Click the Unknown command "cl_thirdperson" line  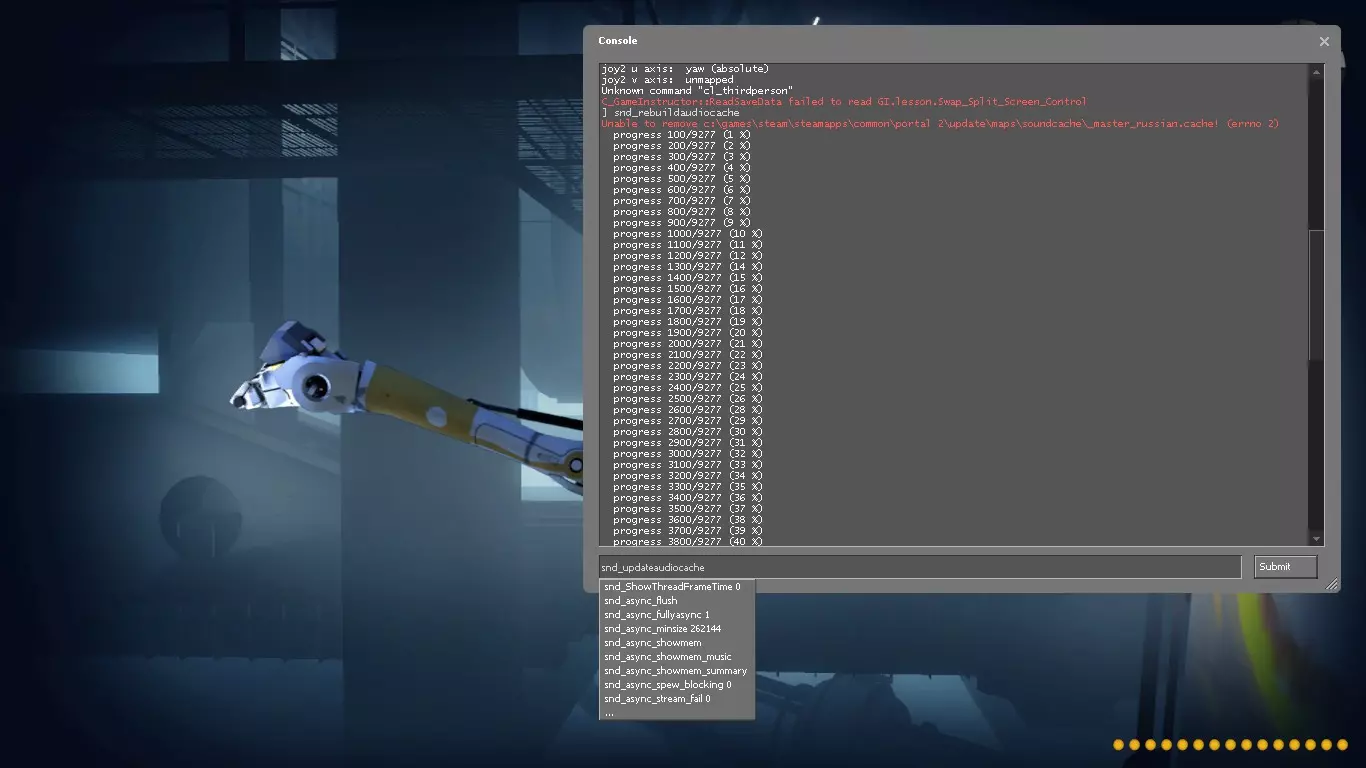[697, 91]
